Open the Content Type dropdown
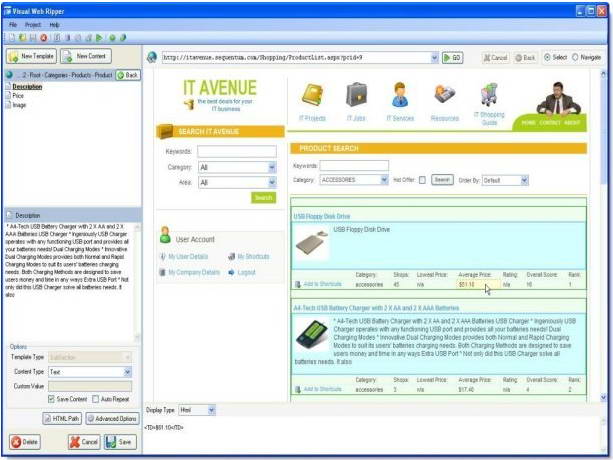Image resolution: width=613 pixels, height=460 pixels. click(127, 371)
